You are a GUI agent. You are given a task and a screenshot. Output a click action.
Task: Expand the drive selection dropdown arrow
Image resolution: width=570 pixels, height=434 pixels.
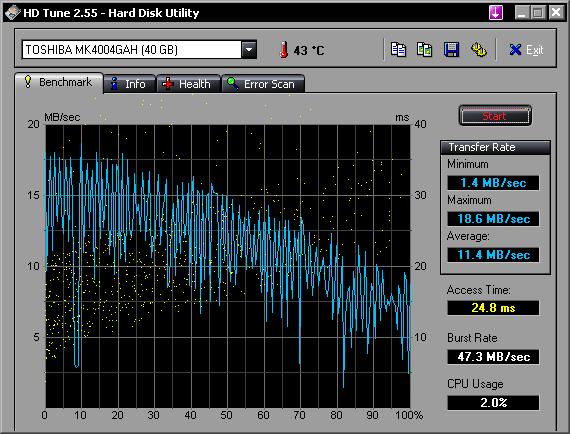[x=249, y=49]
